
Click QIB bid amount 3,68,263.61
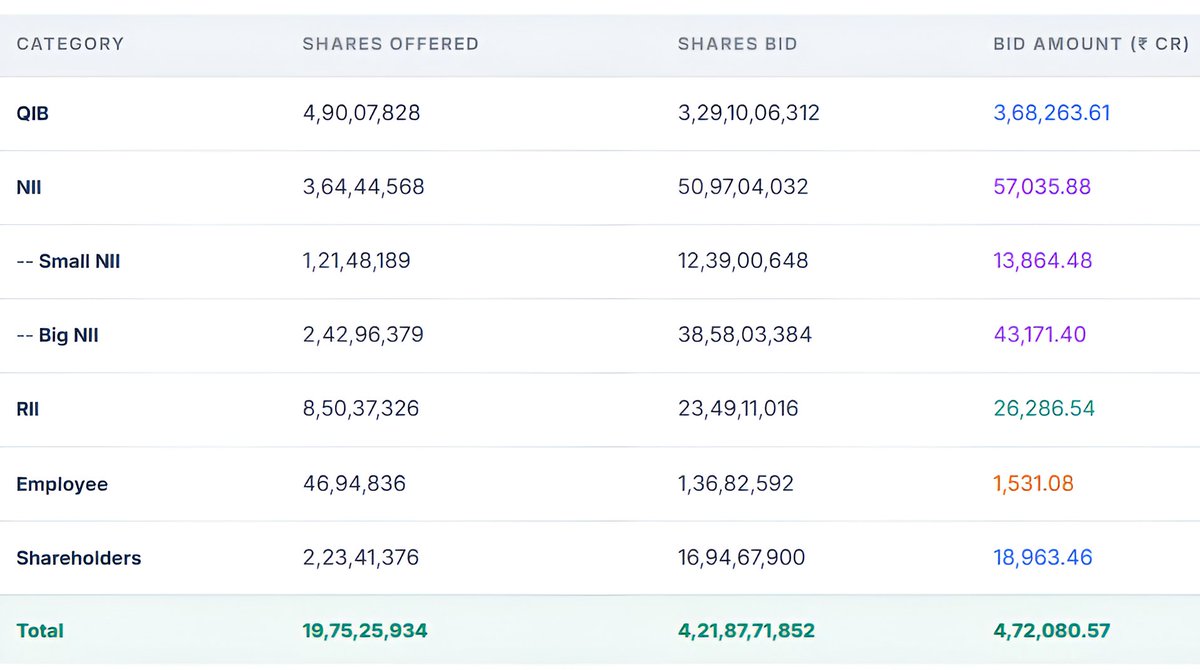click(x=1052, y=113)
